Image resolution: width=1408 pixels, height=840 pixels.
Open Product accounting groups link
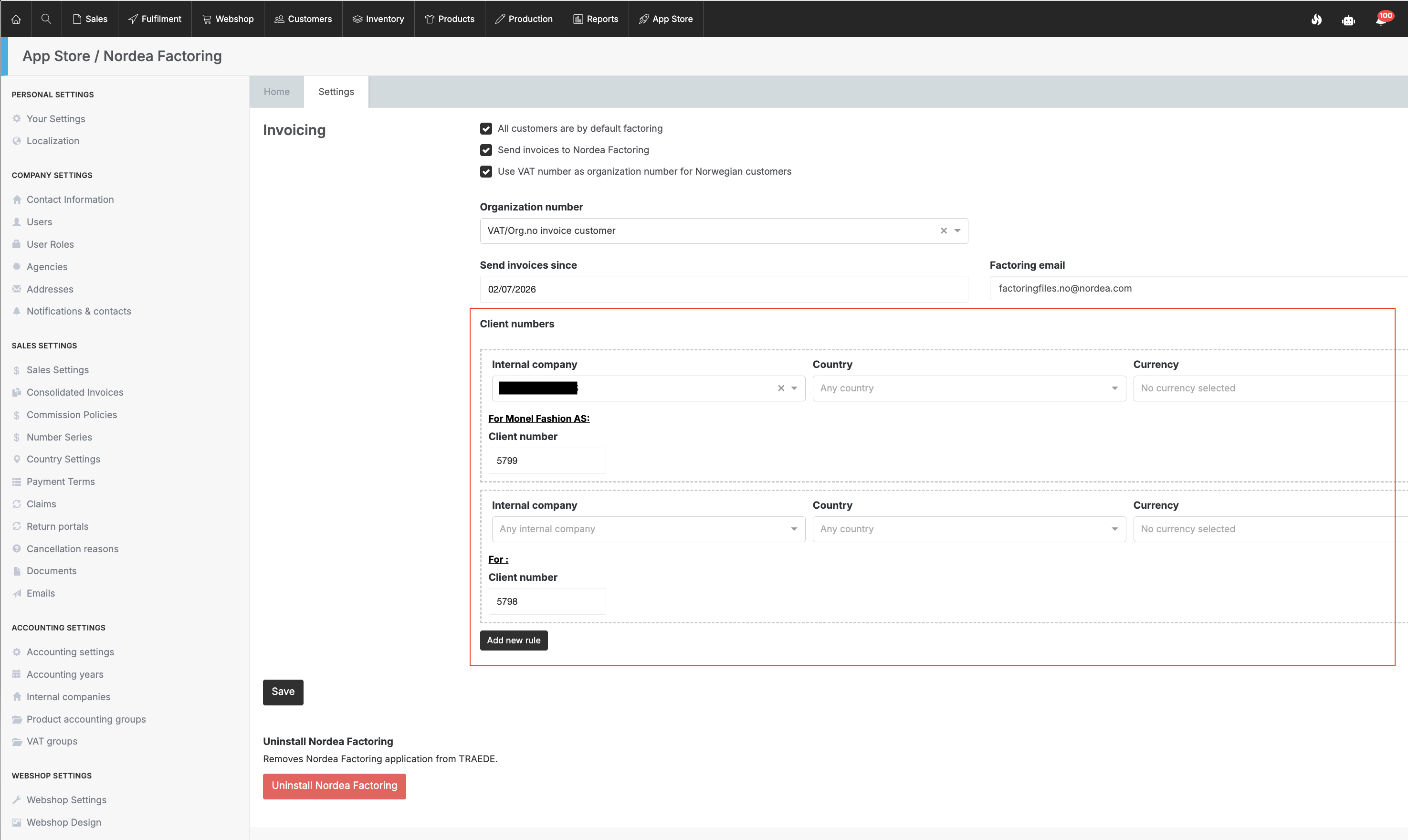point(86,719)
